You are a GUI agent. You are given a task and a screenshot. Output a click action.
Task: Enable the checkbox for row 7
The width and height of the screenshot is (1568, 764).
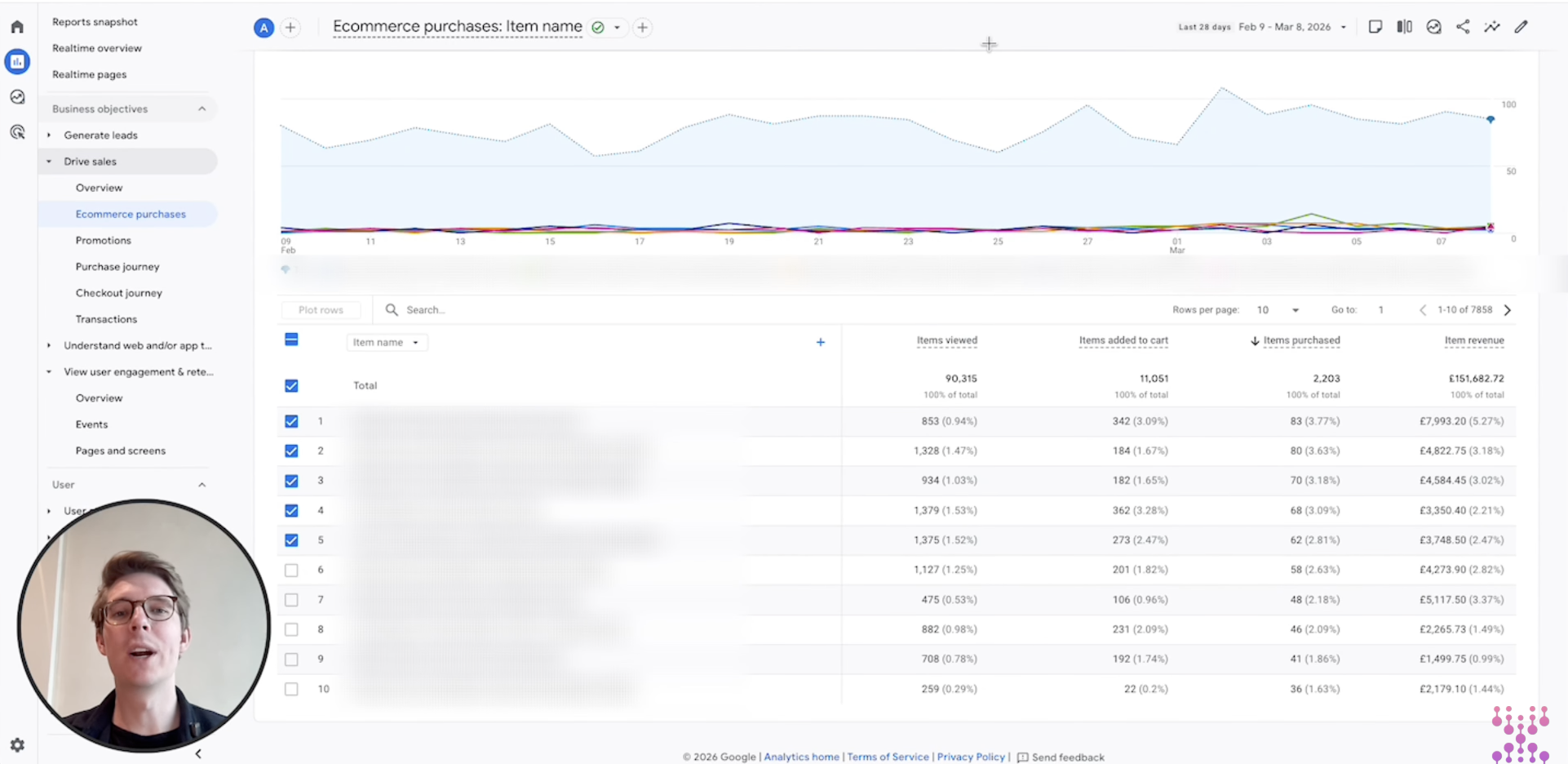(x=291, y=599)
